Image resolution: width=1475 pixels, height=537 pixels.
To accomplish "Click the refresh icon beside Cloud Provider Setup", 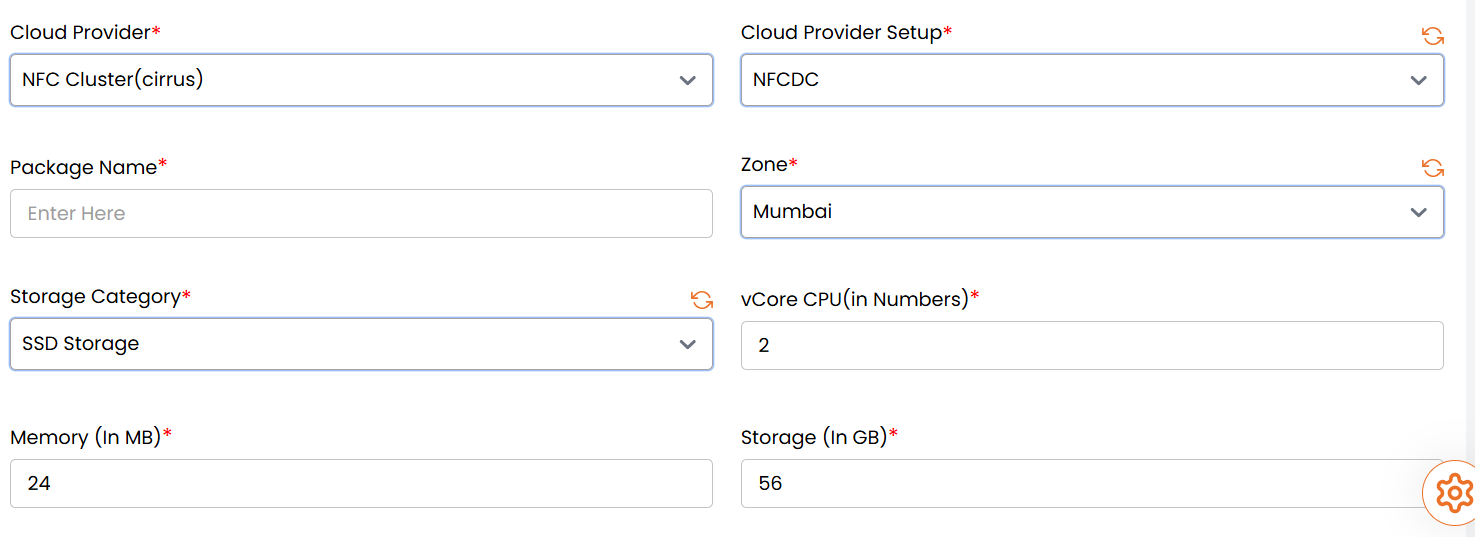I will pyautogui.click(x=1432, y=36).
